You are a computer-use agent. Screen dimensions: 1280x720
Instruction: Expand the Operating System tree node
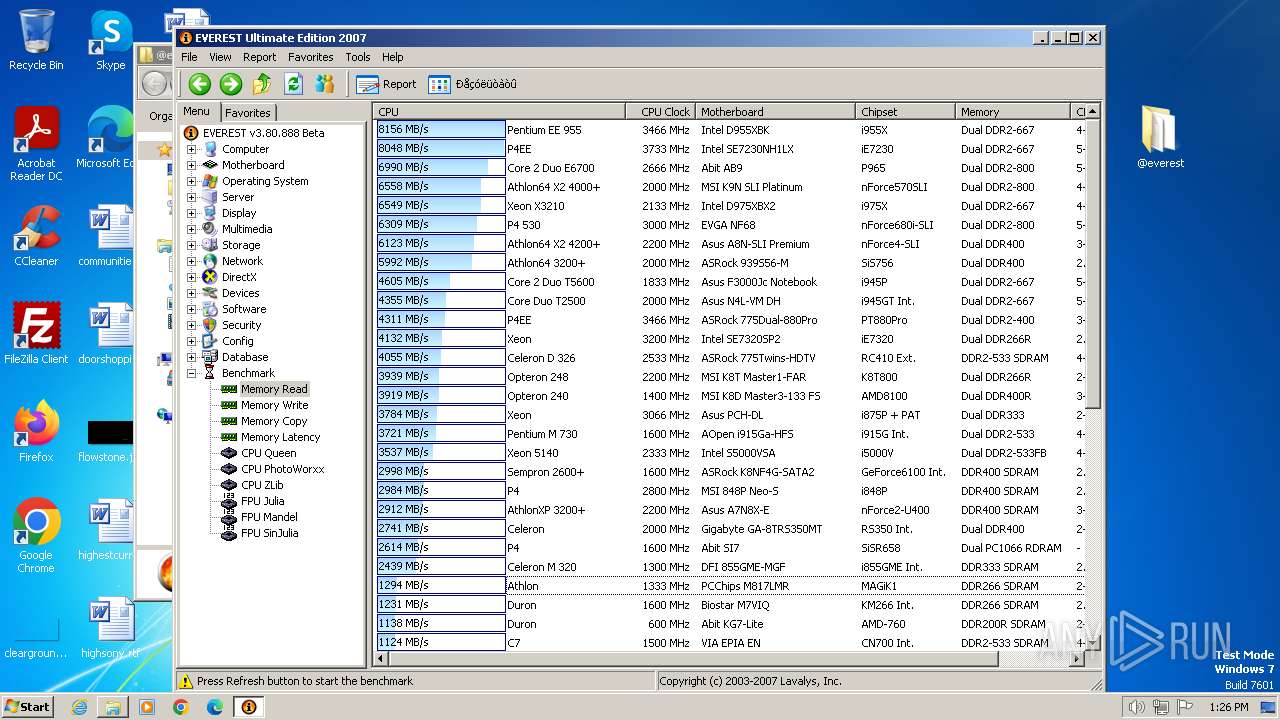192,181
